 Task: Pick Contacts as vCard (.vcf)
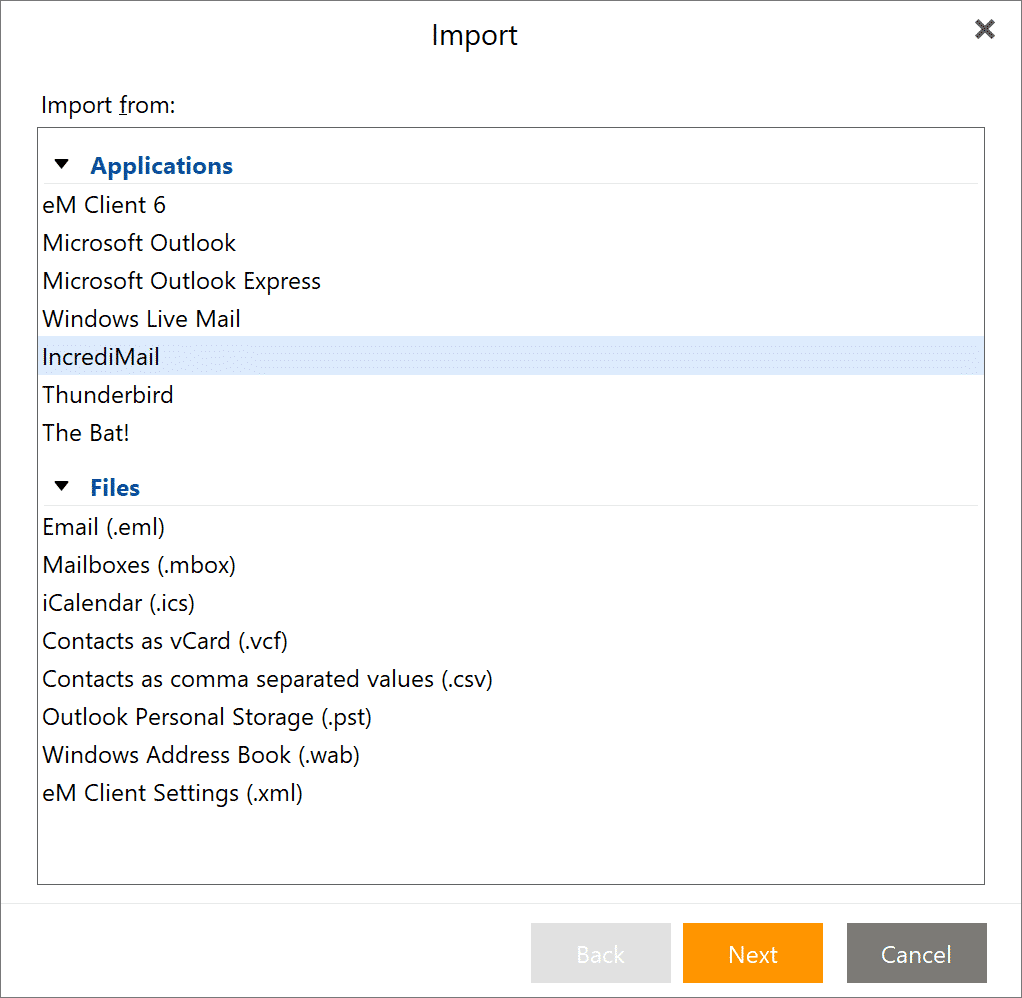pos(511,641)
